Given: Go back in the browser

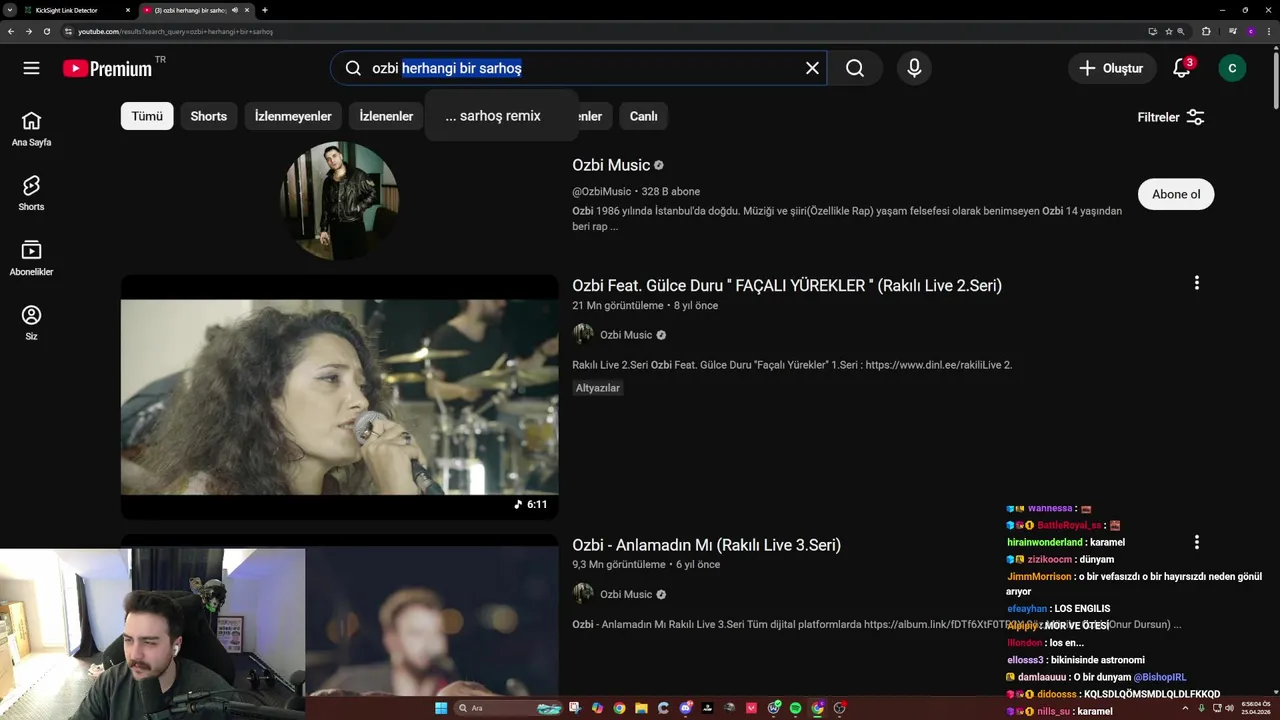Looking at the screenshot, I should click(11, 31).
